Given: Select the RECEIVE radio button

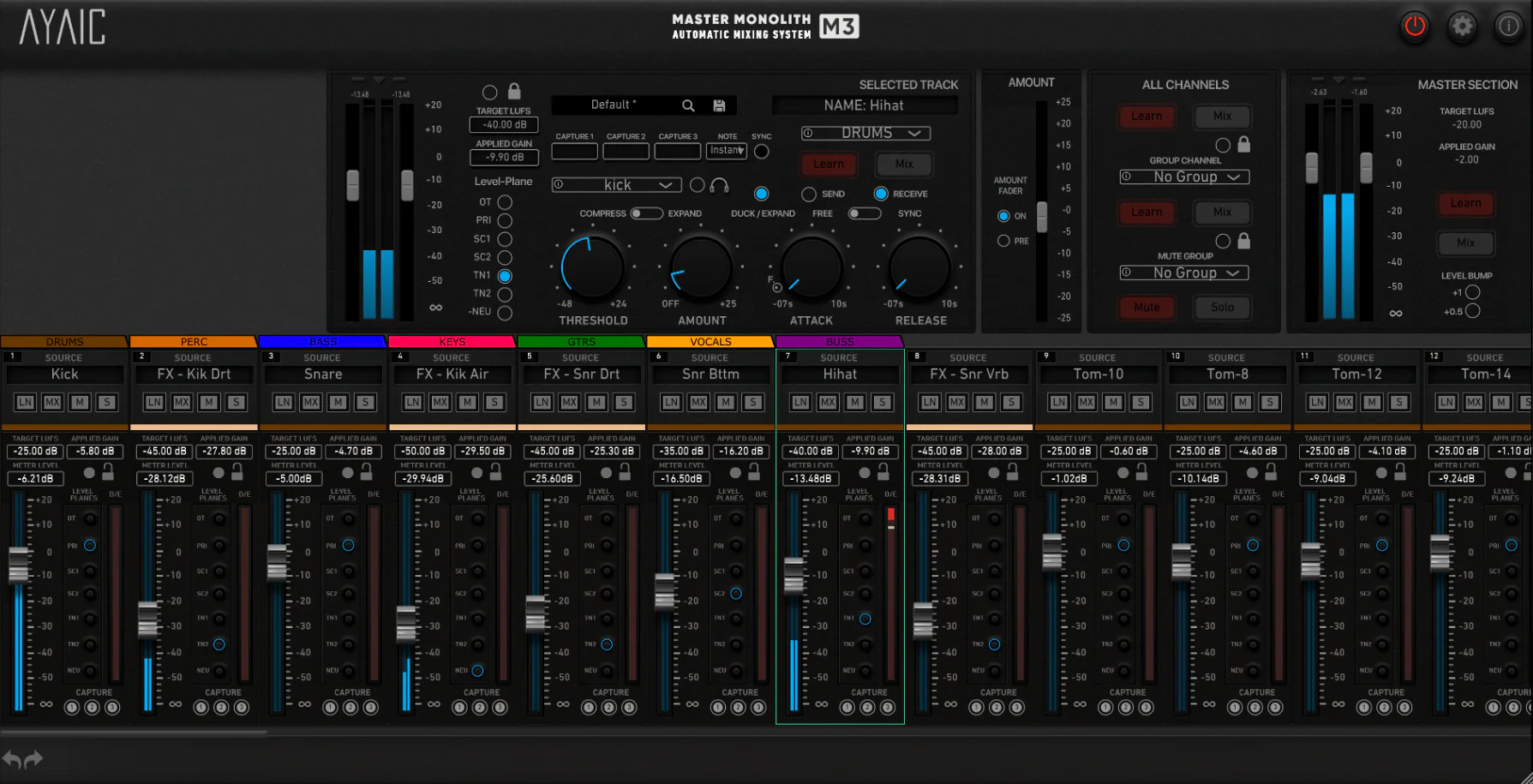Looking at the screenshot, I should point(881,194).
